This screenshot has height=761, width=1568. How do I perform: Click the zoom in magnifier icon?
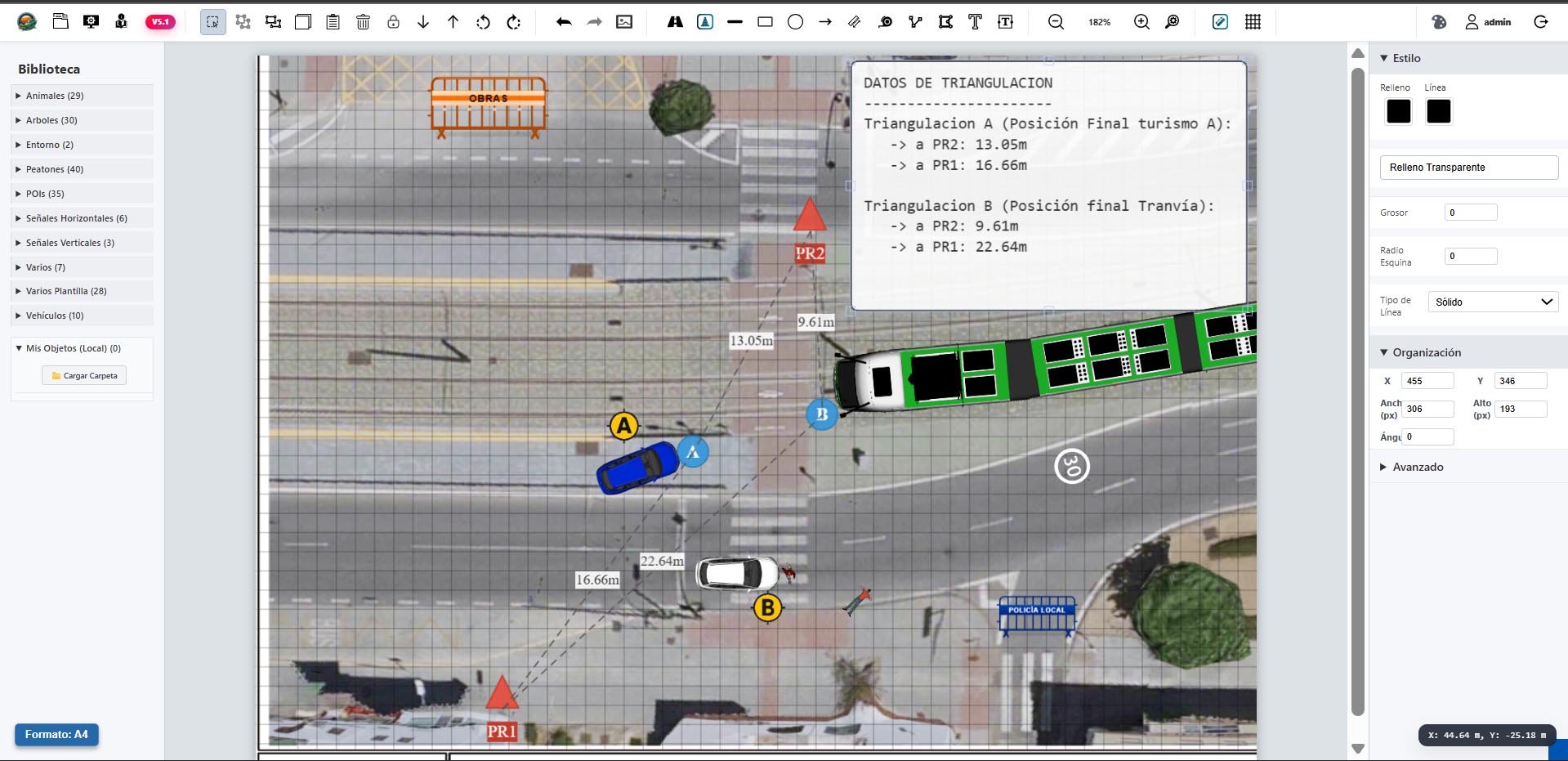(x=1141, y=22)
